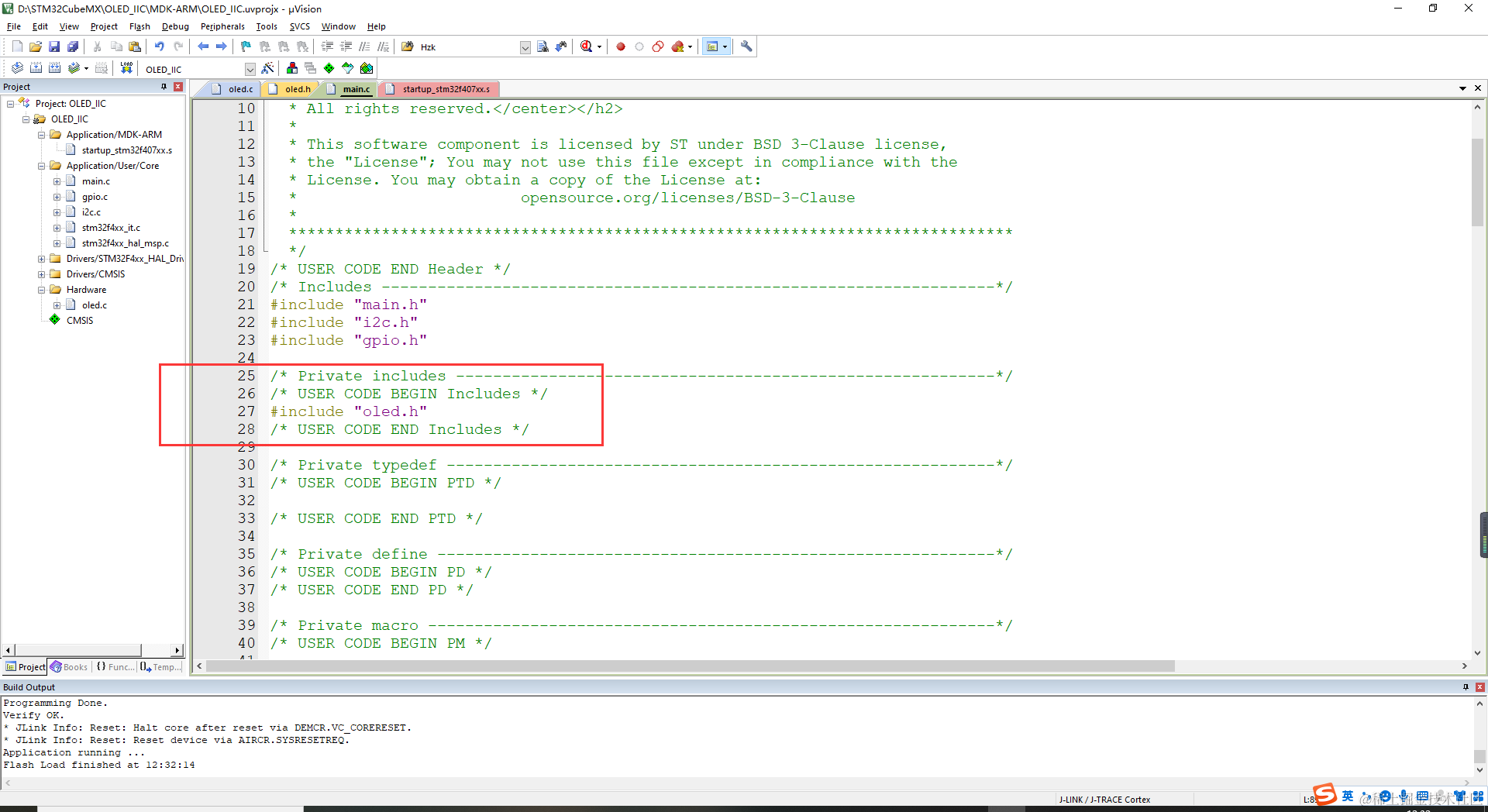
Task: Click the Find in Files icon
Action: click(542, 46)
